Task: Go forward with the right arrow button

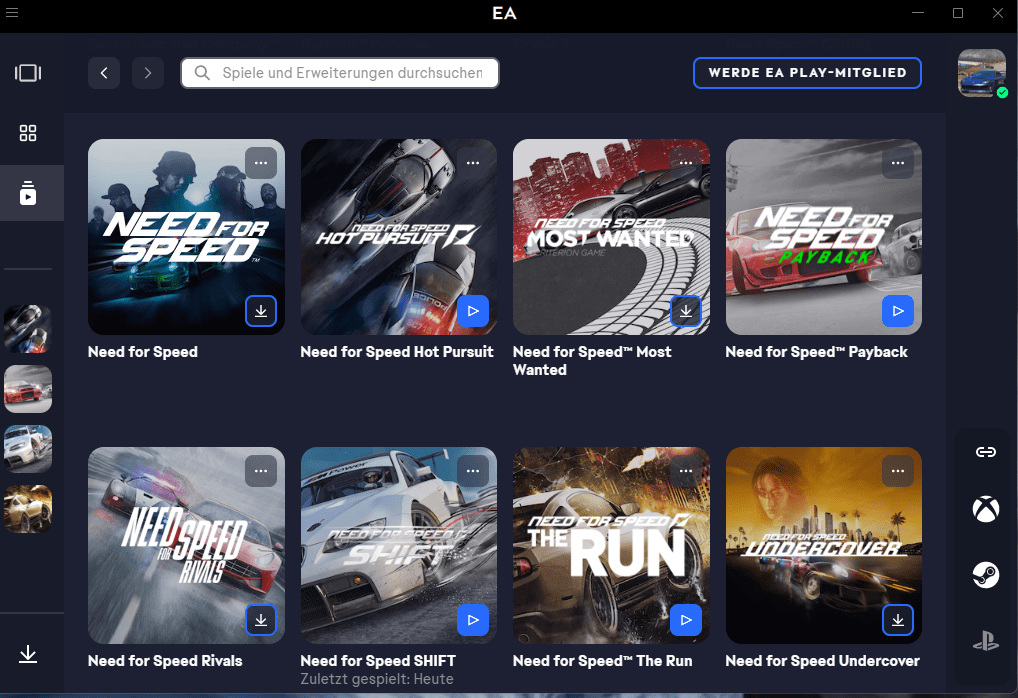Action: click(x=147, y=73)
